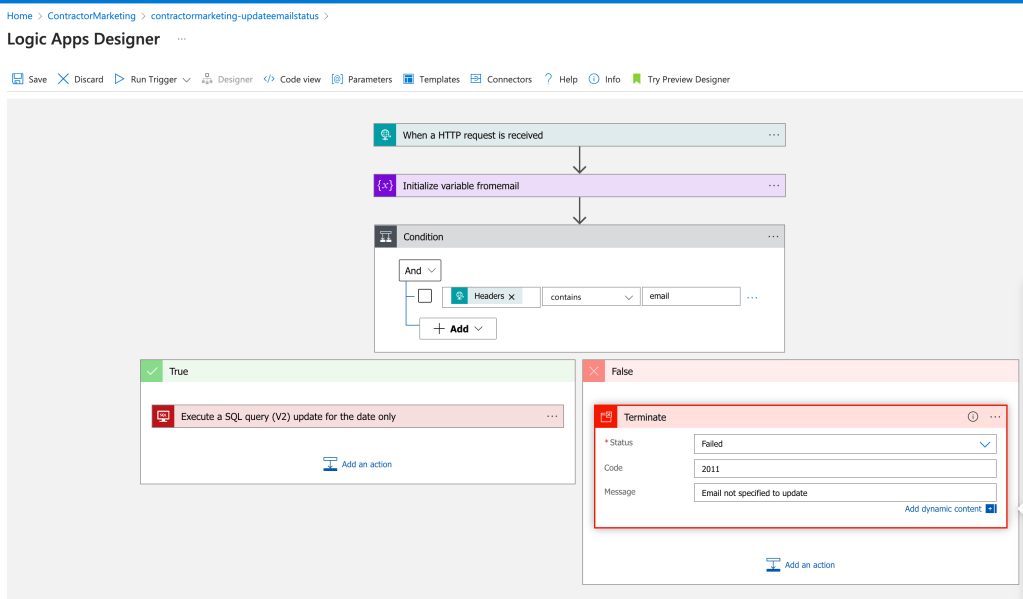Screen dimensions: 1023x599
Task: Click the False branch header
Action: click(800, 371)
